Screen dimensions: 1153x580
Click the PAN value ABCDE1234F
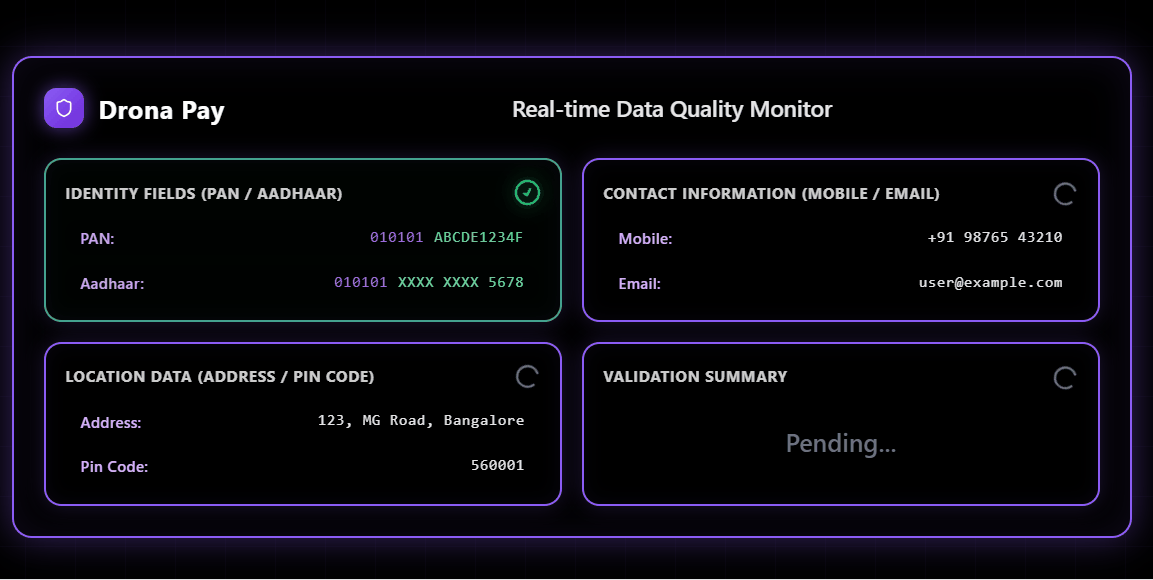tap(478, 237)
